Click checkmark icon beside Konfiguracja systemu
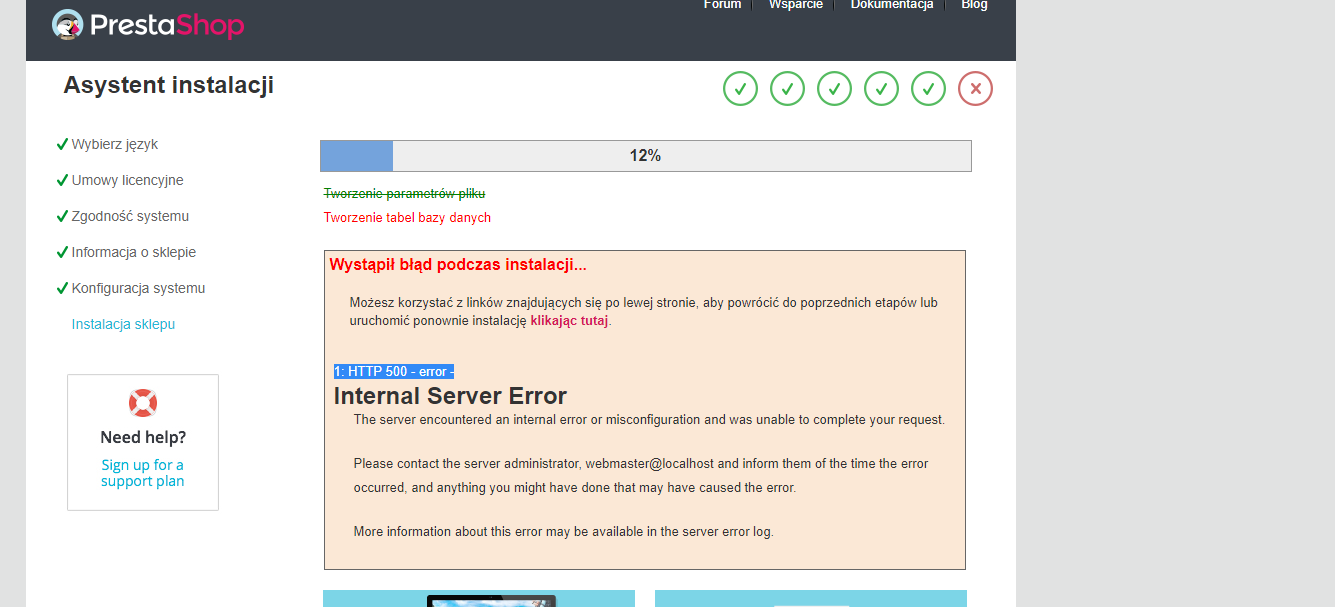Screen dimensions: 1335x607 tap(62, 288)
